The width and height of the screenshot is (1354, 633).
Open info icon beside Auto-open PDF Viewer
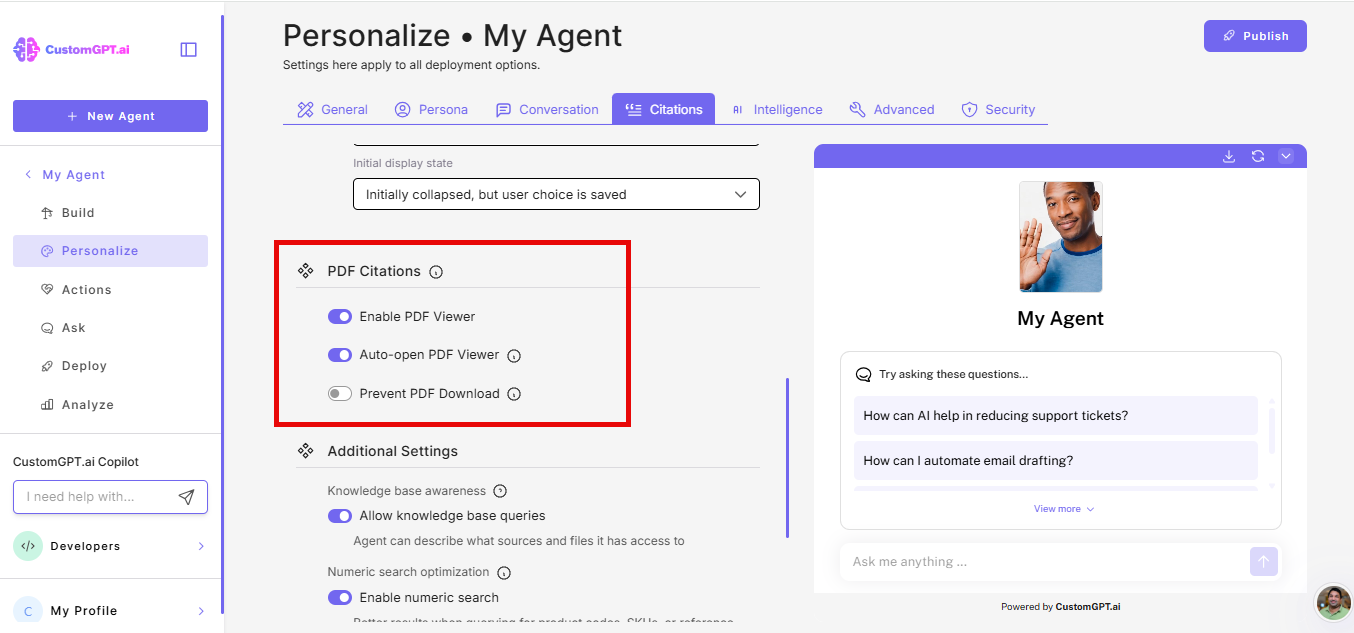pyautogui.click(x=514, y=355)
